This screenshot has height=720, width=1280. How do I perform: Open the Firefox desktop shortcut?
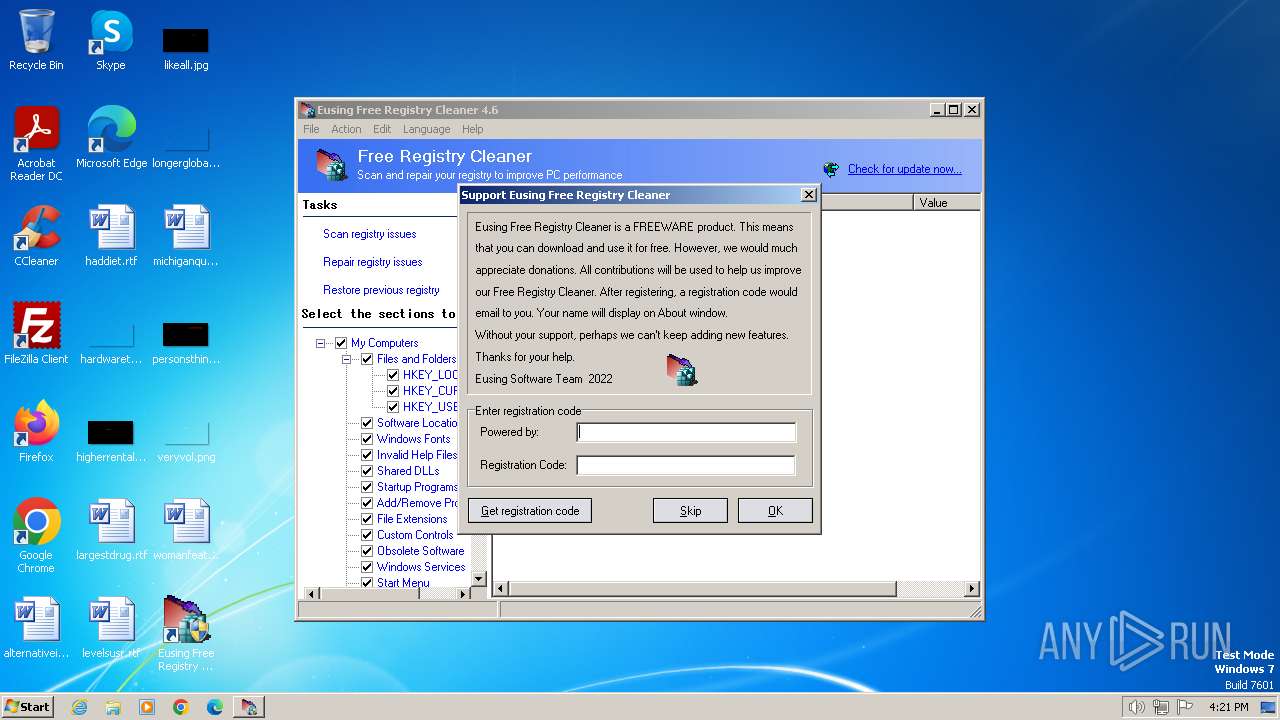click(x=36, y=432)
